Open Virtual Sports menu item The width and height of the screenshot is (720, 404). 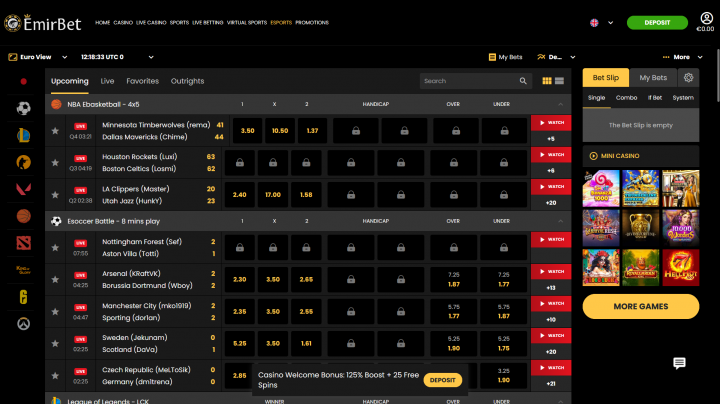[x=247, y=22]
